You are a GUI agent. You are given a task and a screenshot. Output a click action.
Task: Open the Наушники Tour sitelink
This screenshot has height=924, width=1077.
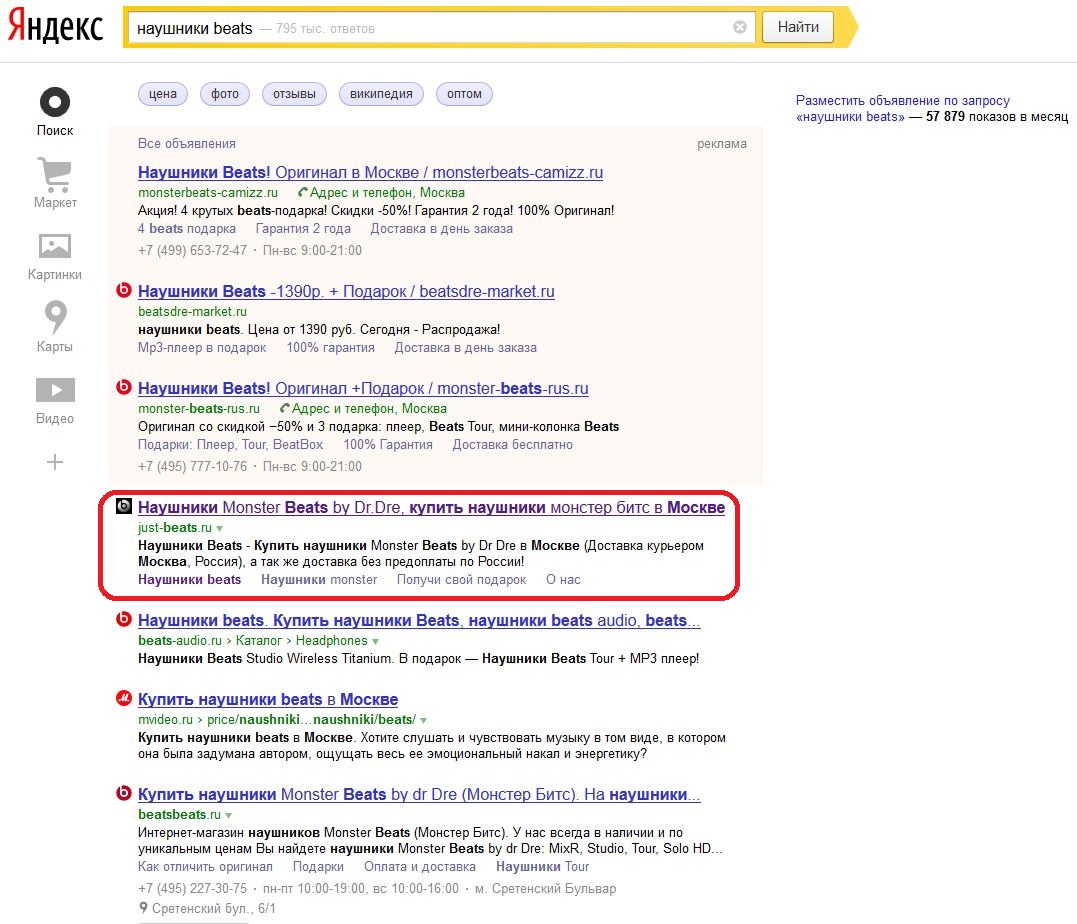pyautogui.click(x=543, y=866)
